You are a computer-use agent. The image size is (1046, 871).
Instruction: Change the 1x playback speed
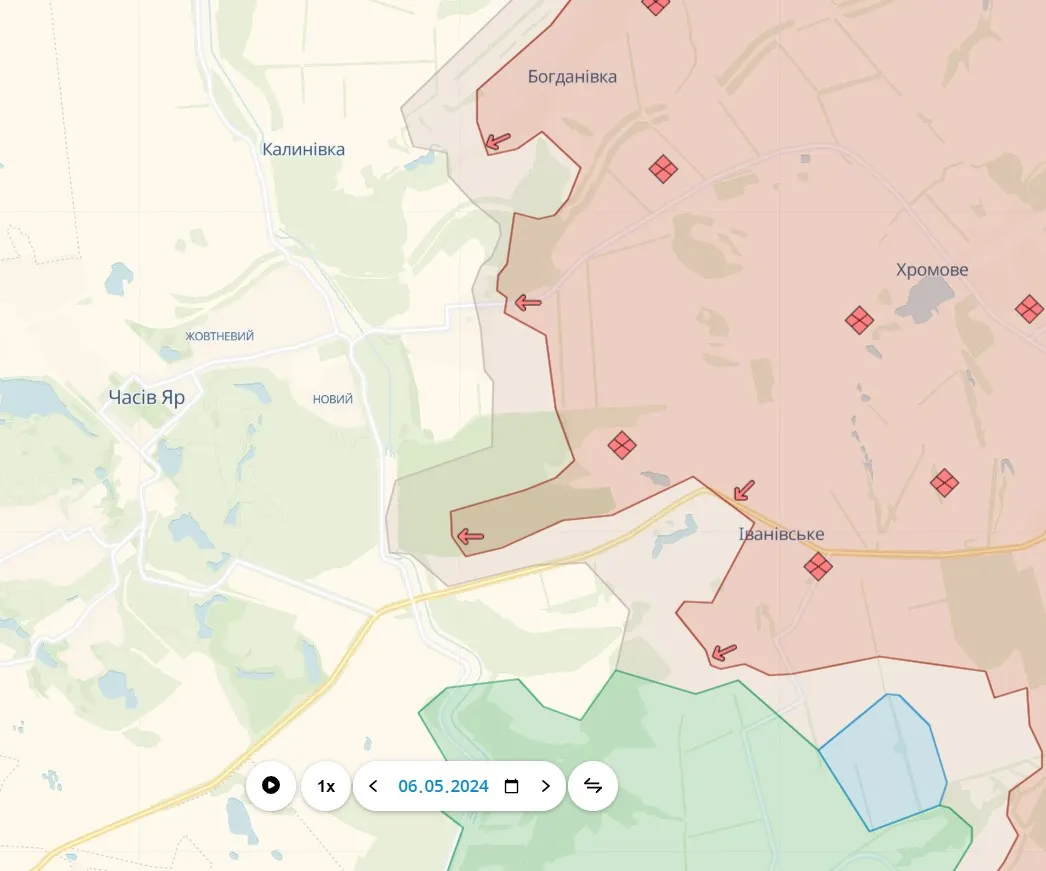tap(326, 786)
